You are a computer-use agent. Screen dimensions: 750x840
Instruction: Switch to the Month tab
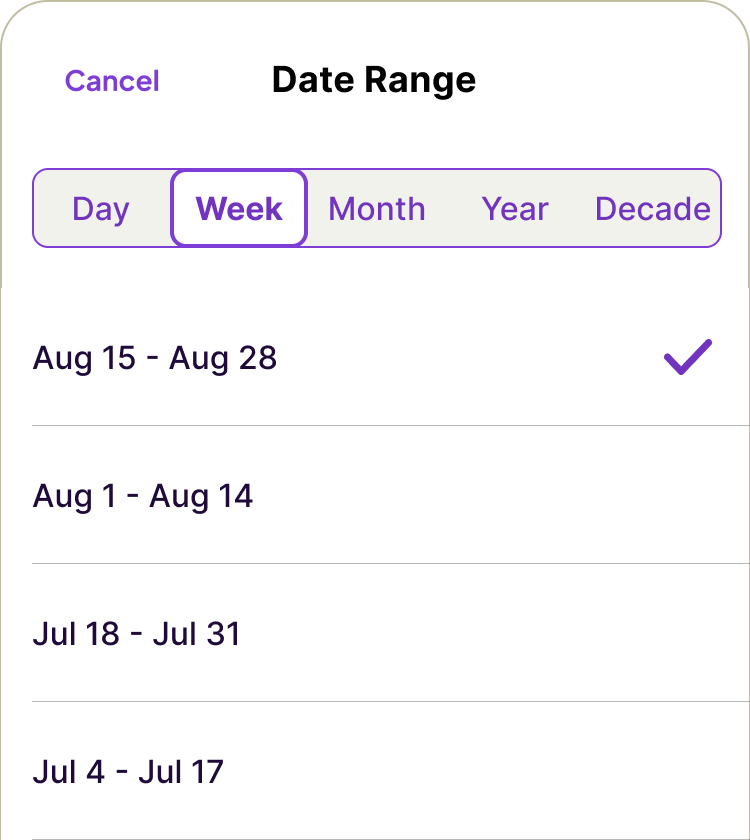(377, 209)
